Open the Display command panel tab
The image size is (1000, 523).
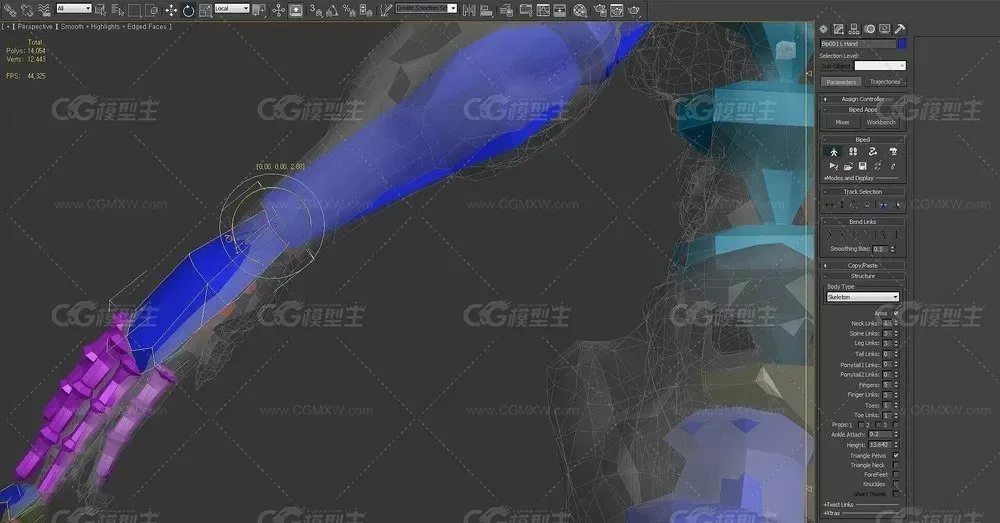[885, 29]
